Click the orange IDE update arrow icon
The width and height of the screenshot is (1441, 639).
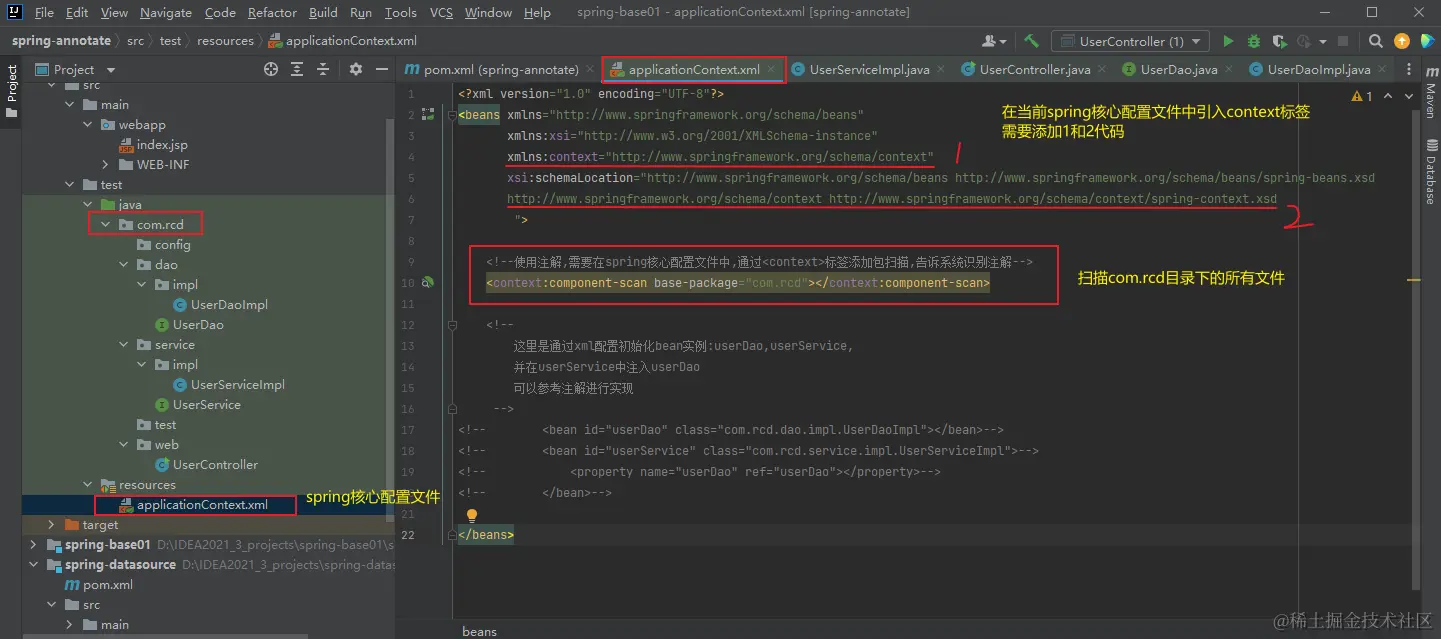1402,41
